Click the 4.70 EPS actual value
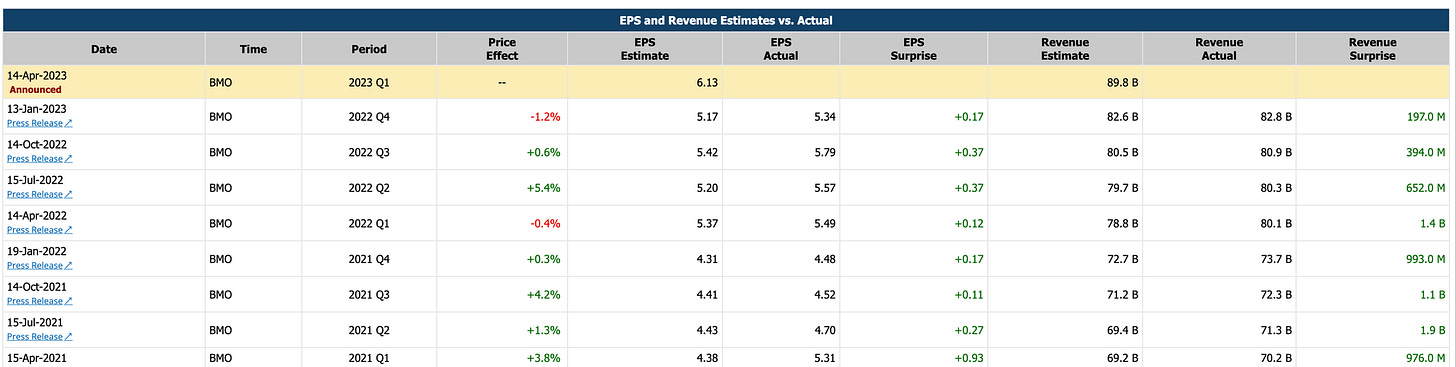The height and width of the screenshot is (367, 1456). tap(824, 330)
